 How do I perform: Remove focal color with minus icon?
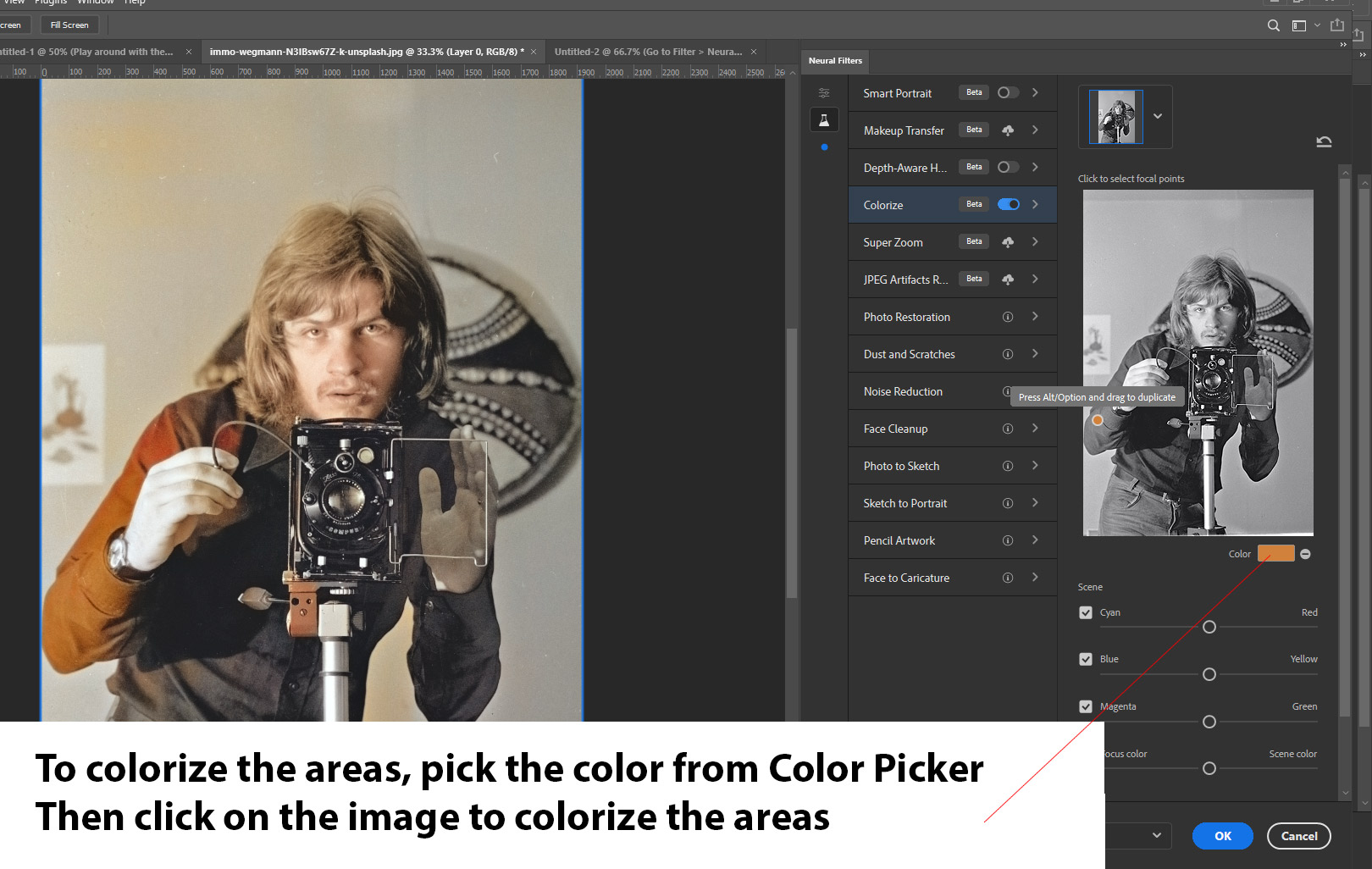tap(1305, 554)
